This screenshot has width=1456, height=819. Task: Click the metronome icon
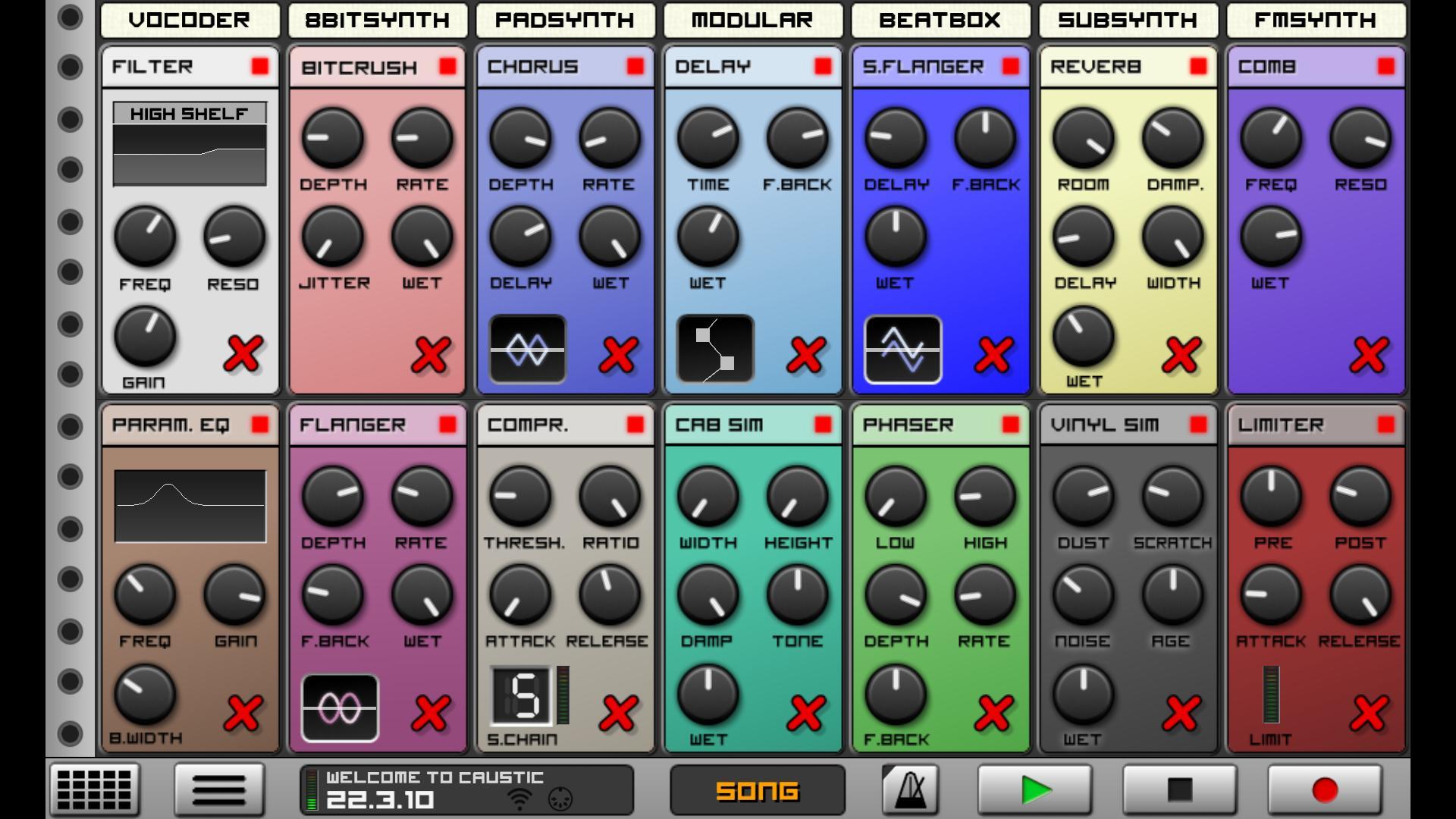[908, 789]
